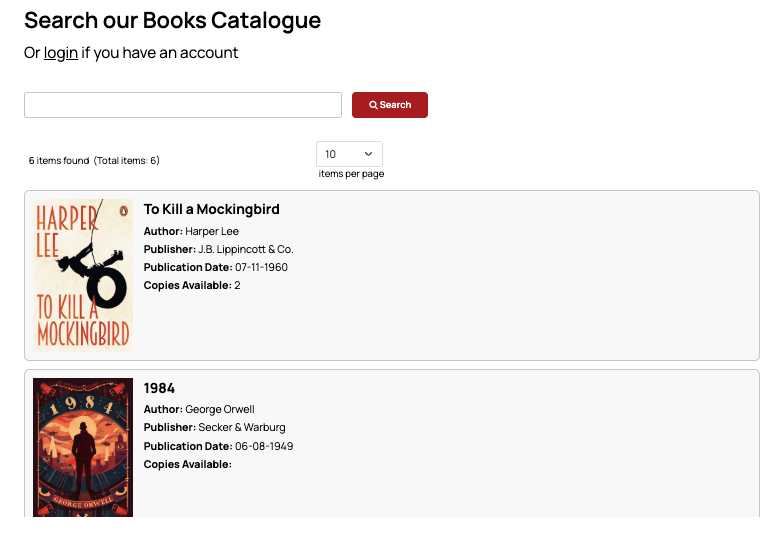Image resolution: width=769 pixels, height=554 pixels.
Task: Open To Kill a Mockingbird cover image
Action: pos(83,275)
